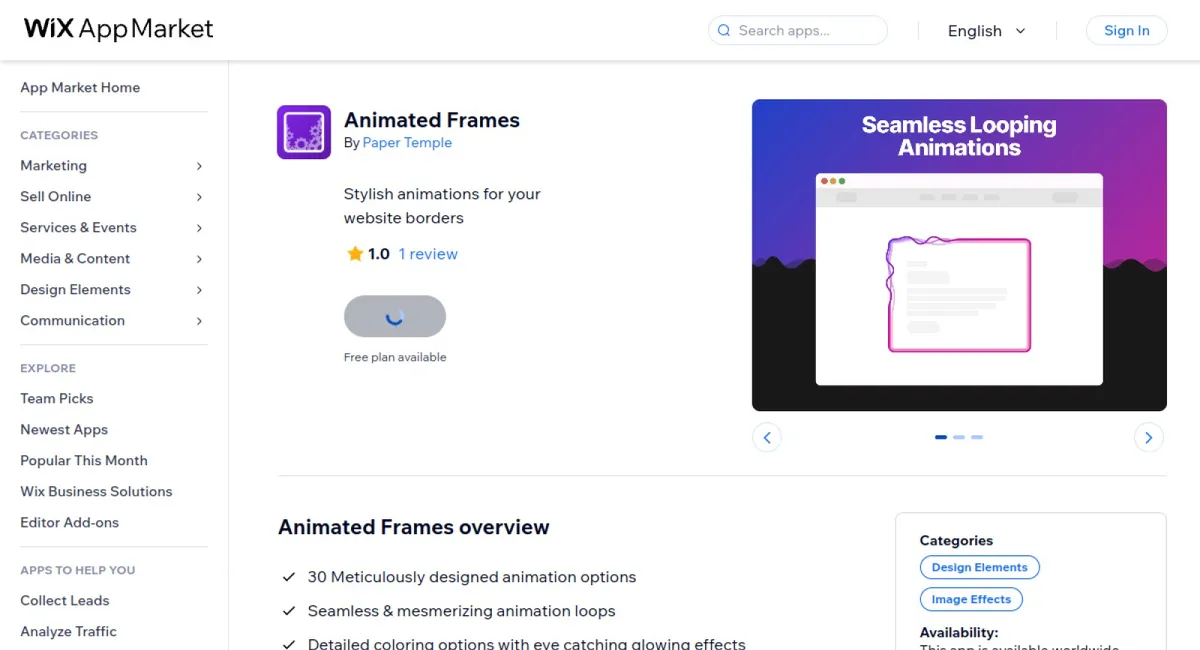Open Wix Business Solutions
This screenshot has height=650, width=1200.
point(96,491)
